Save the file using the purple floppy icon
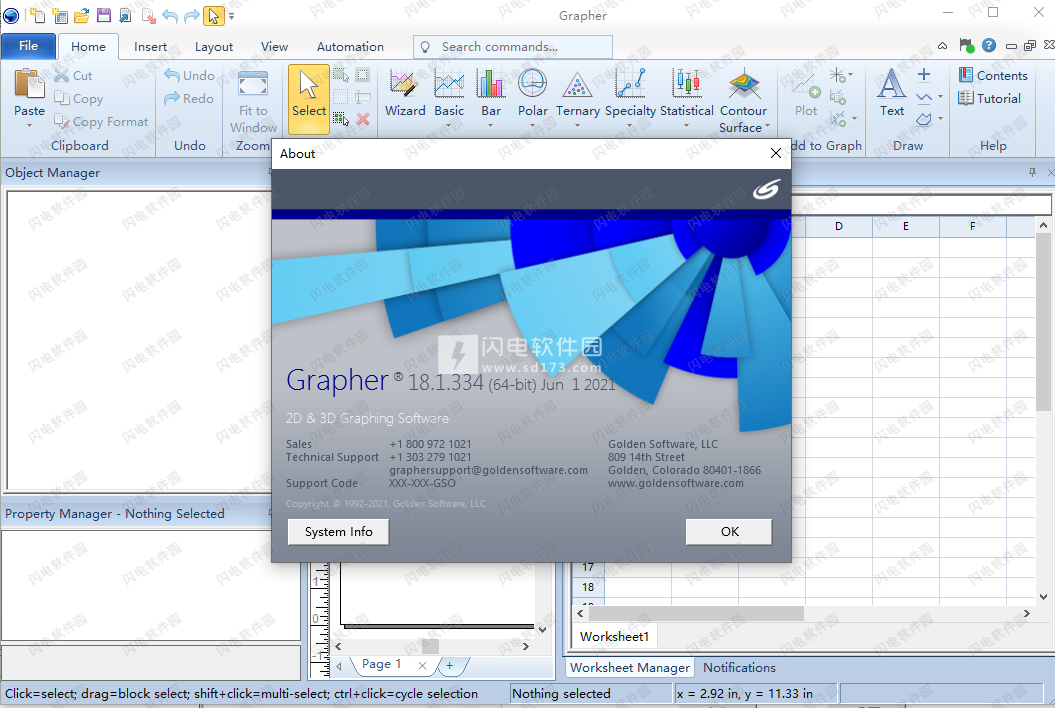Screen dimensions: 1055x708 click(104, 15)
